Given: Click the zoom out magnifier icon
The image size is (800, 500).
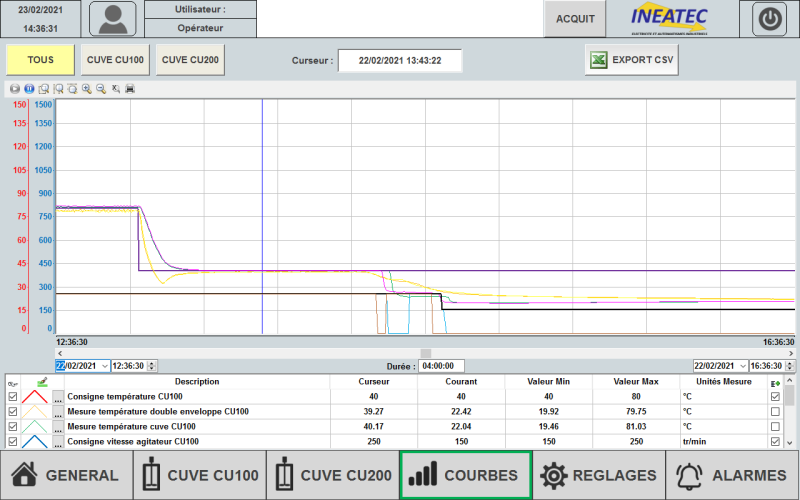Looking at the screenshot, I should (x=101, y=89).
